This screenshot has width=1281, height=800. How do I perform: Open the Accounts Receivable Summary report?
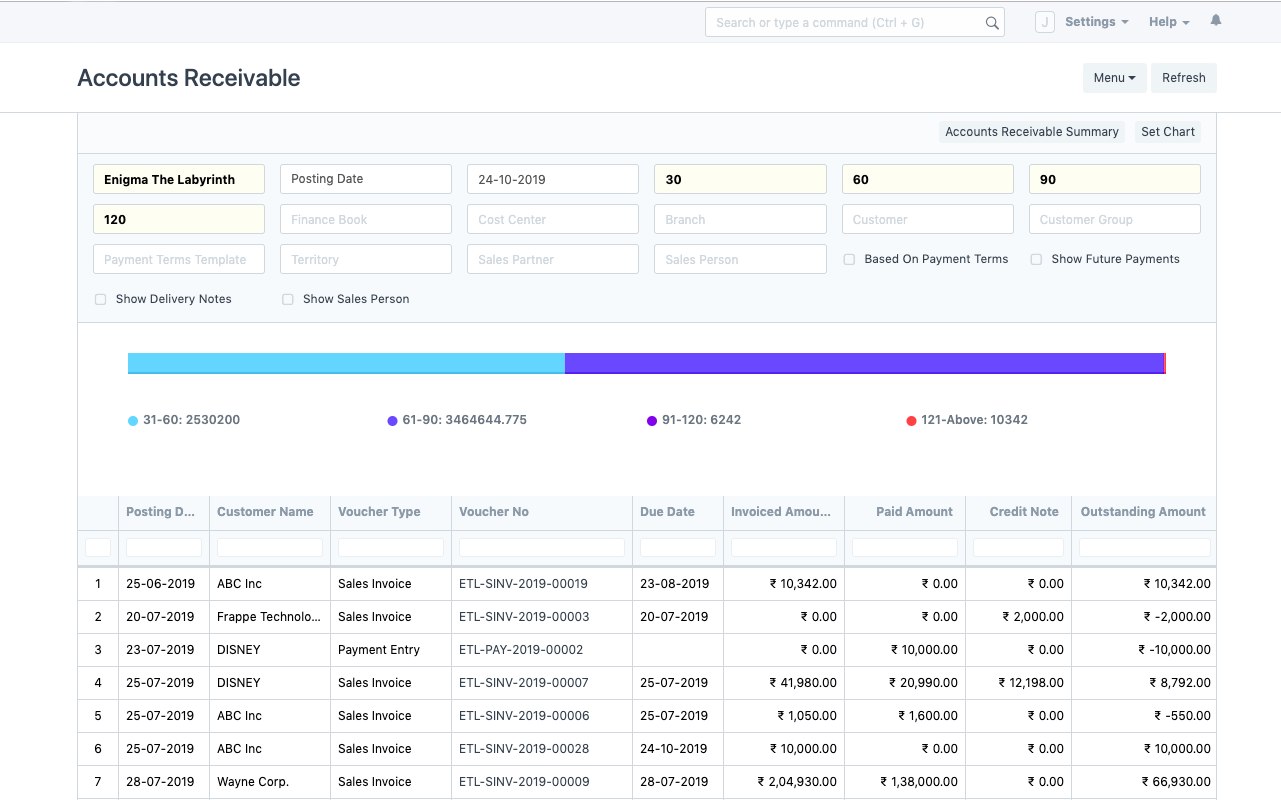[x=1031, y=132]
